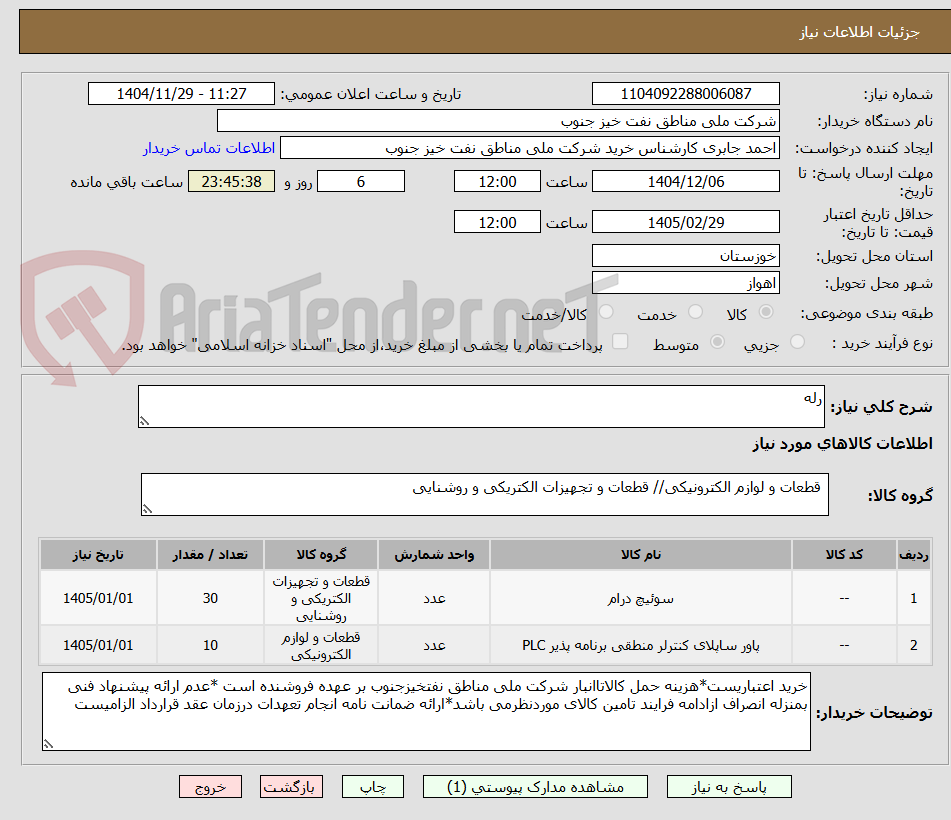
Task: Click the نام کالا column header
Action: pos(640,554)
